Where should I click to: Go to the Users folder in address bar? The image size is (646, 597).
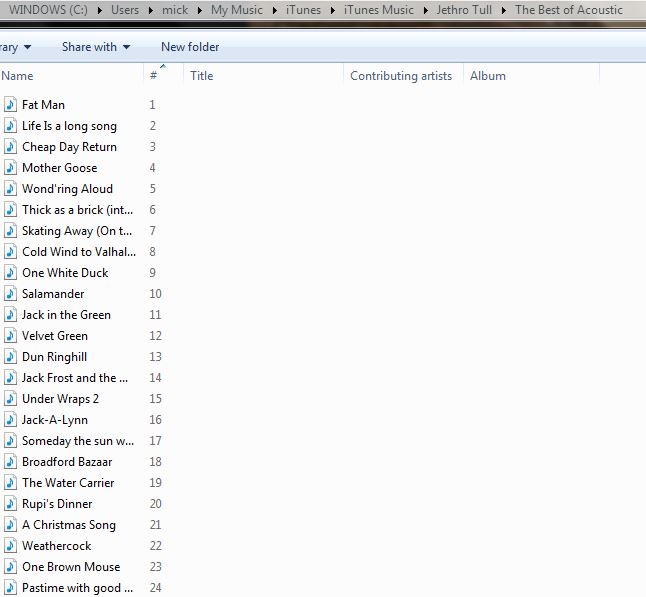coord(125,10)
